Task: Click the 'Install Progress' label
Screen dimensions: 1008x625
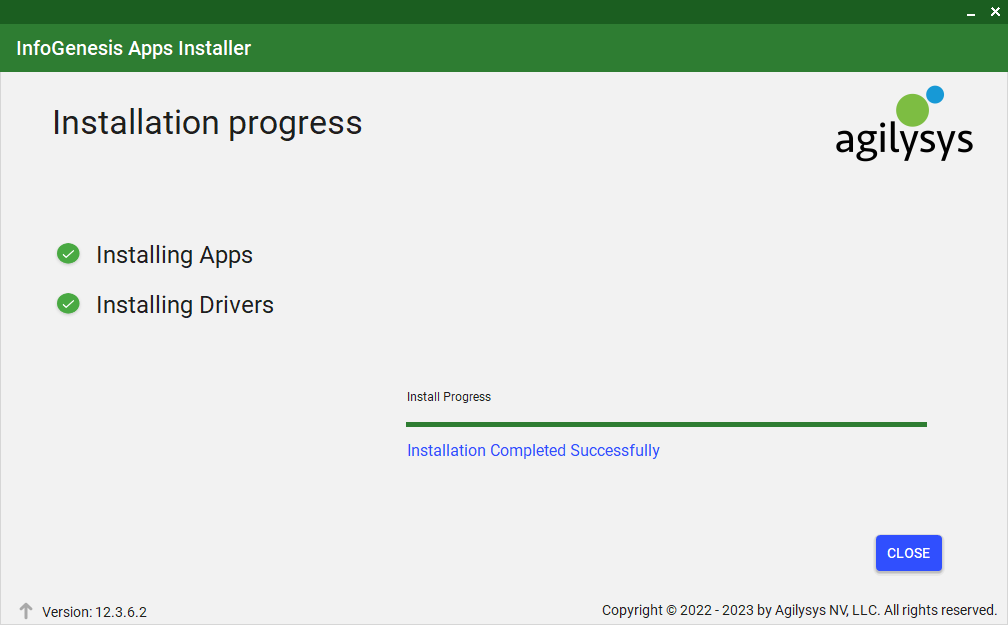Action: click(449, 397)
